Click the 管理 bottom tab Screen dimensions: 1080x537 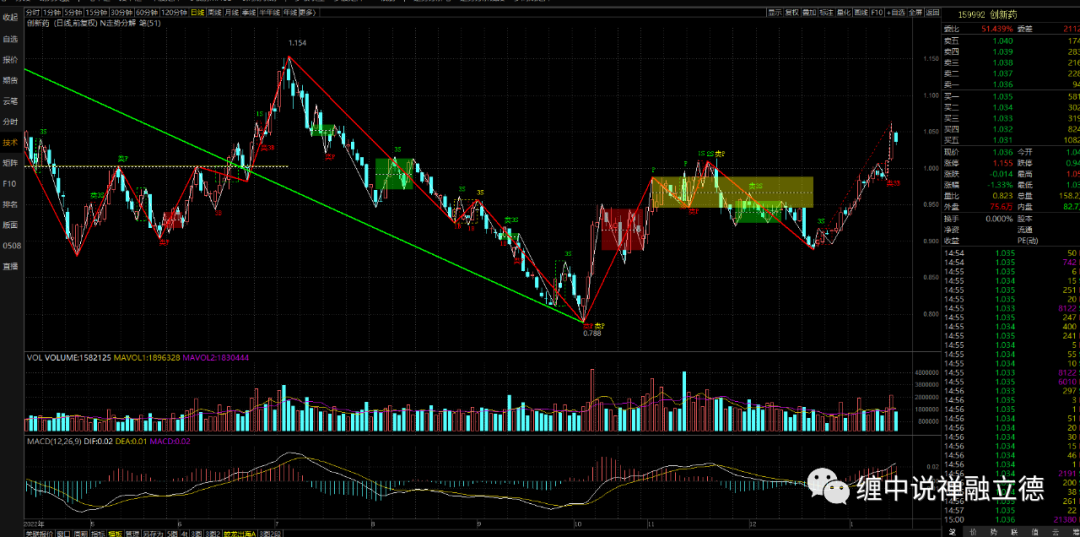132,534
